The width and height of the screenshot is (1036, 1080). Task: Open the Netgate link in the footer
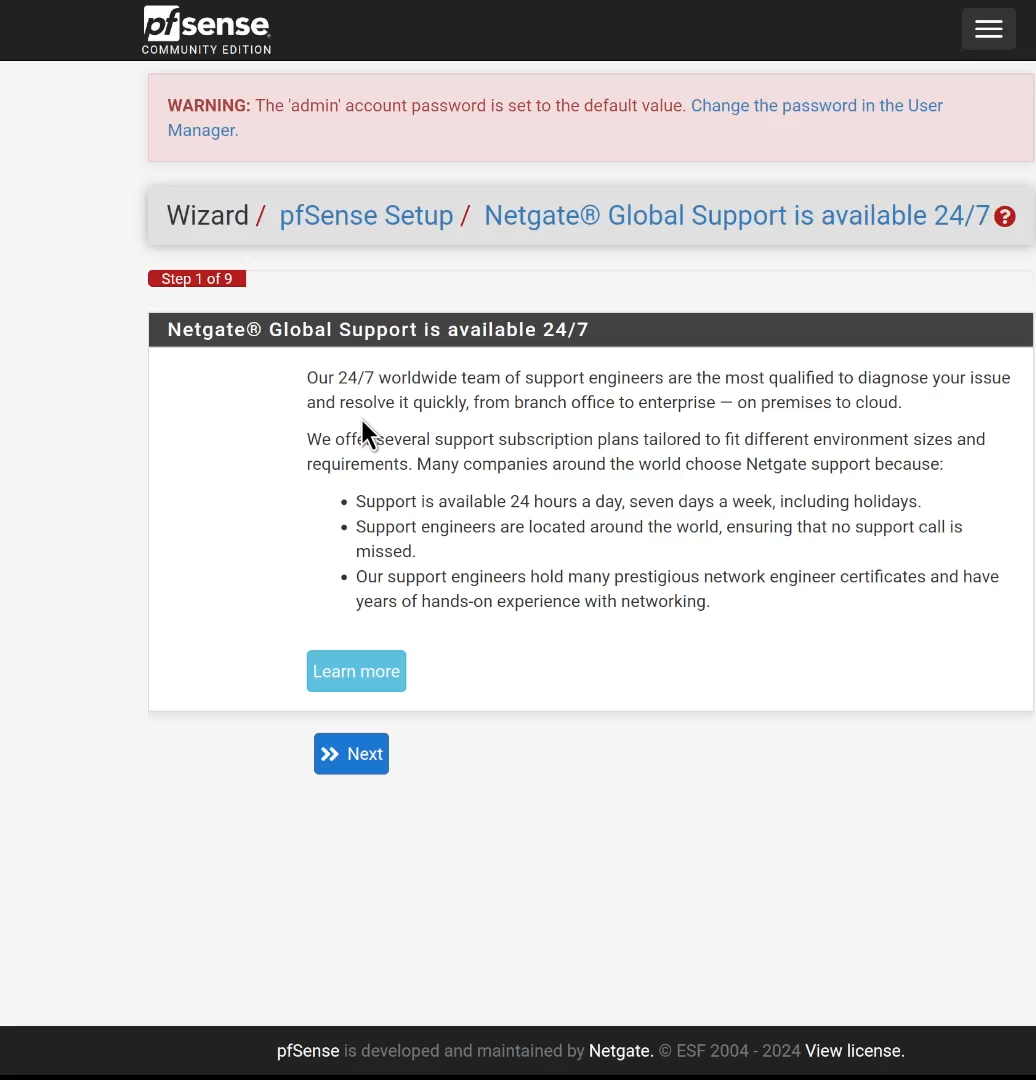[x=621, y=1051]
